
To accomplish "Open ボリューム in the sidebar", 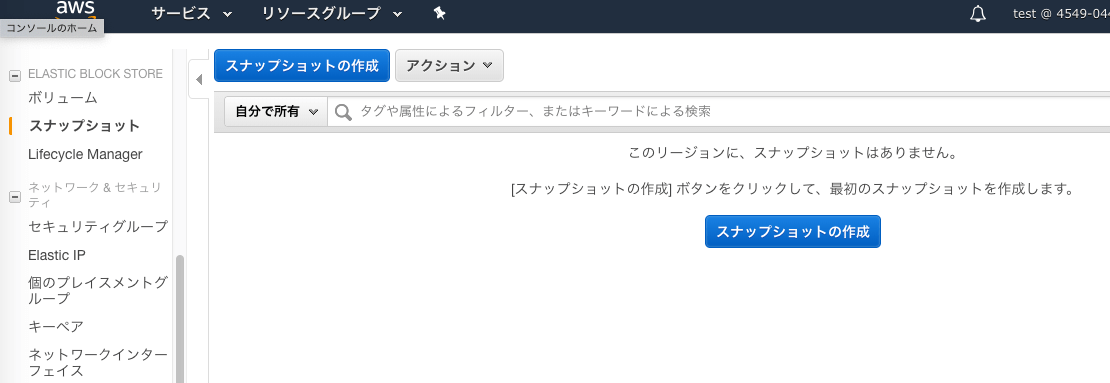I will point(63,98).
